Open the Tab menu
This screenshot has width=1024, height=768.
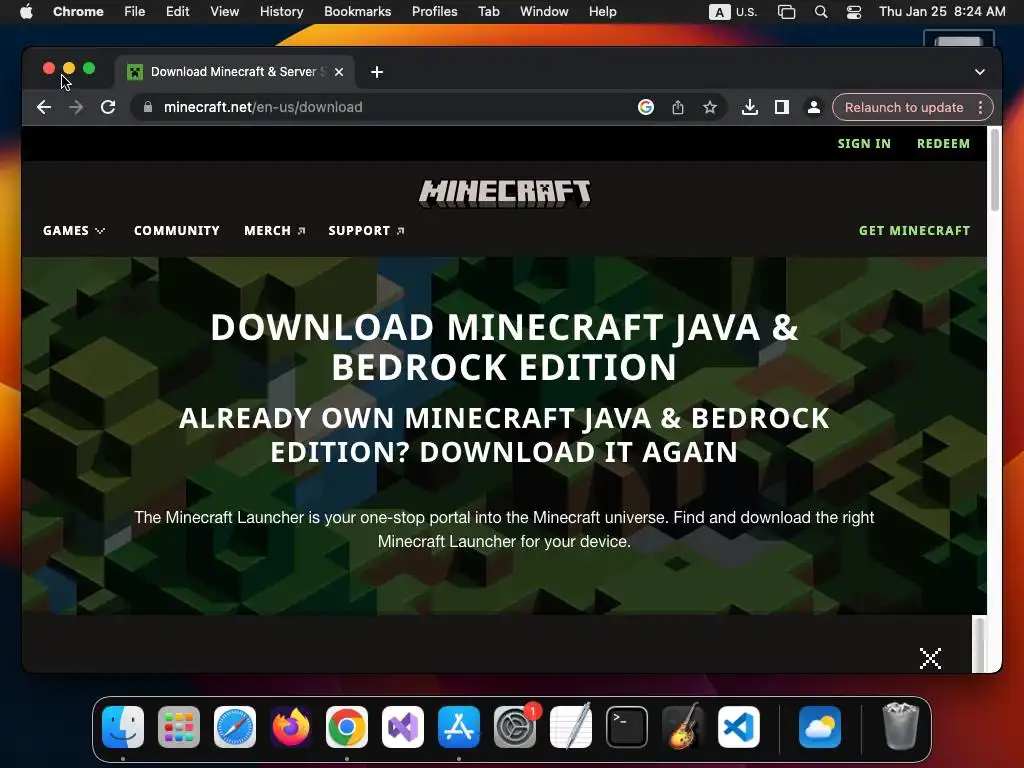[488, 12]
